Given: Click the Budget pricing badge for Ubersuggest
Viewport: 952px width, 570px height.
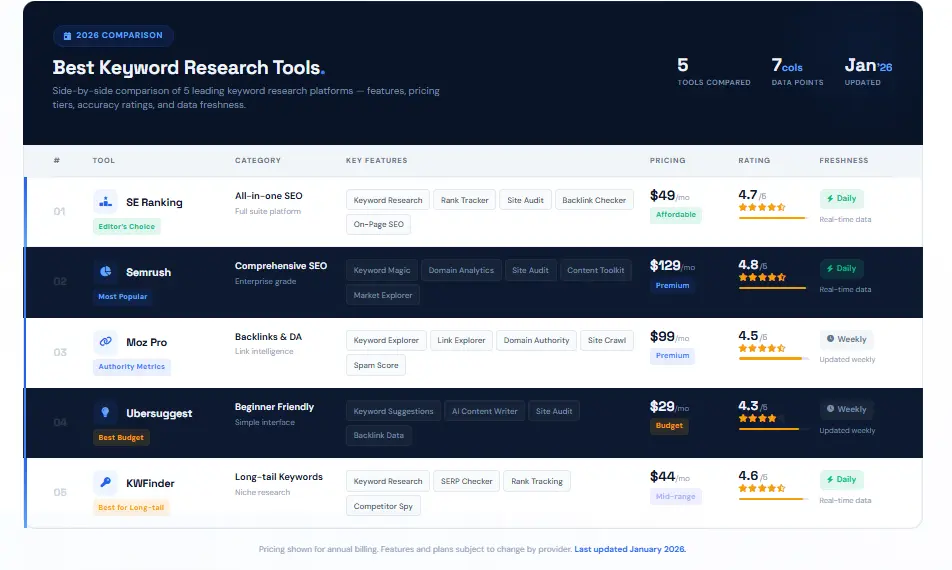Looking at the screenshot, I should (669, 426).
